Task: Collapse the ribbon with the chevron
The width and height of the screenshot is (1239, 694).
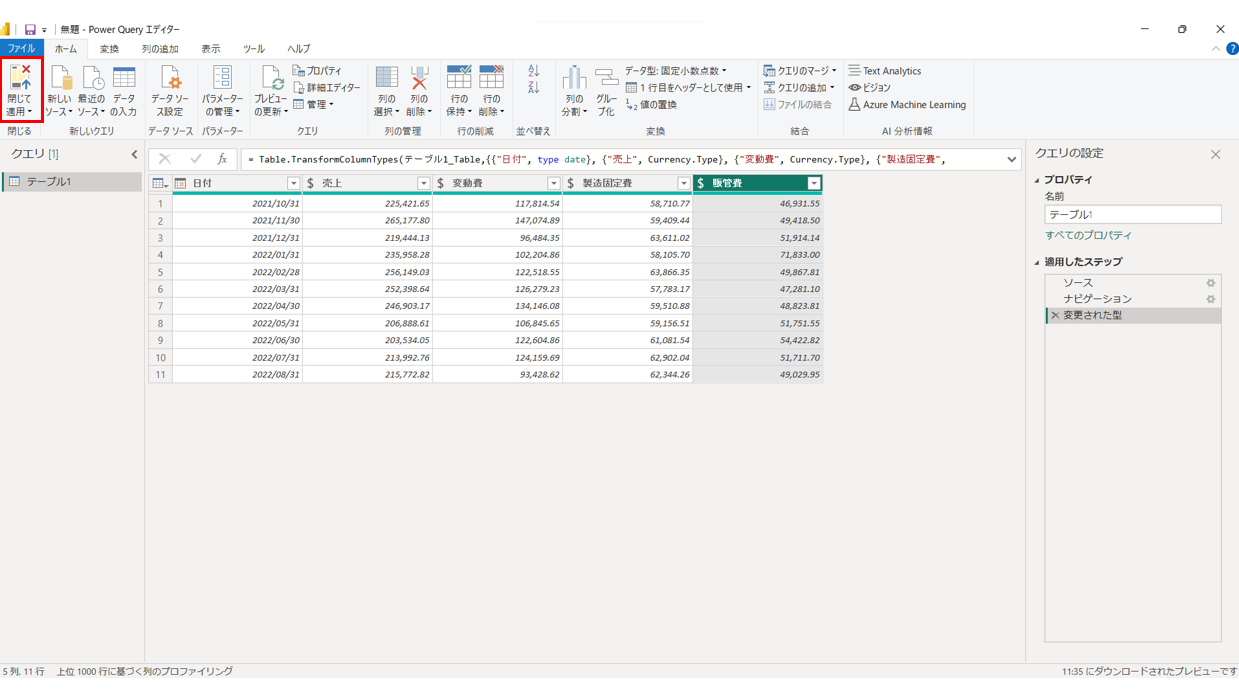Action: click(x=1216, y=49)
